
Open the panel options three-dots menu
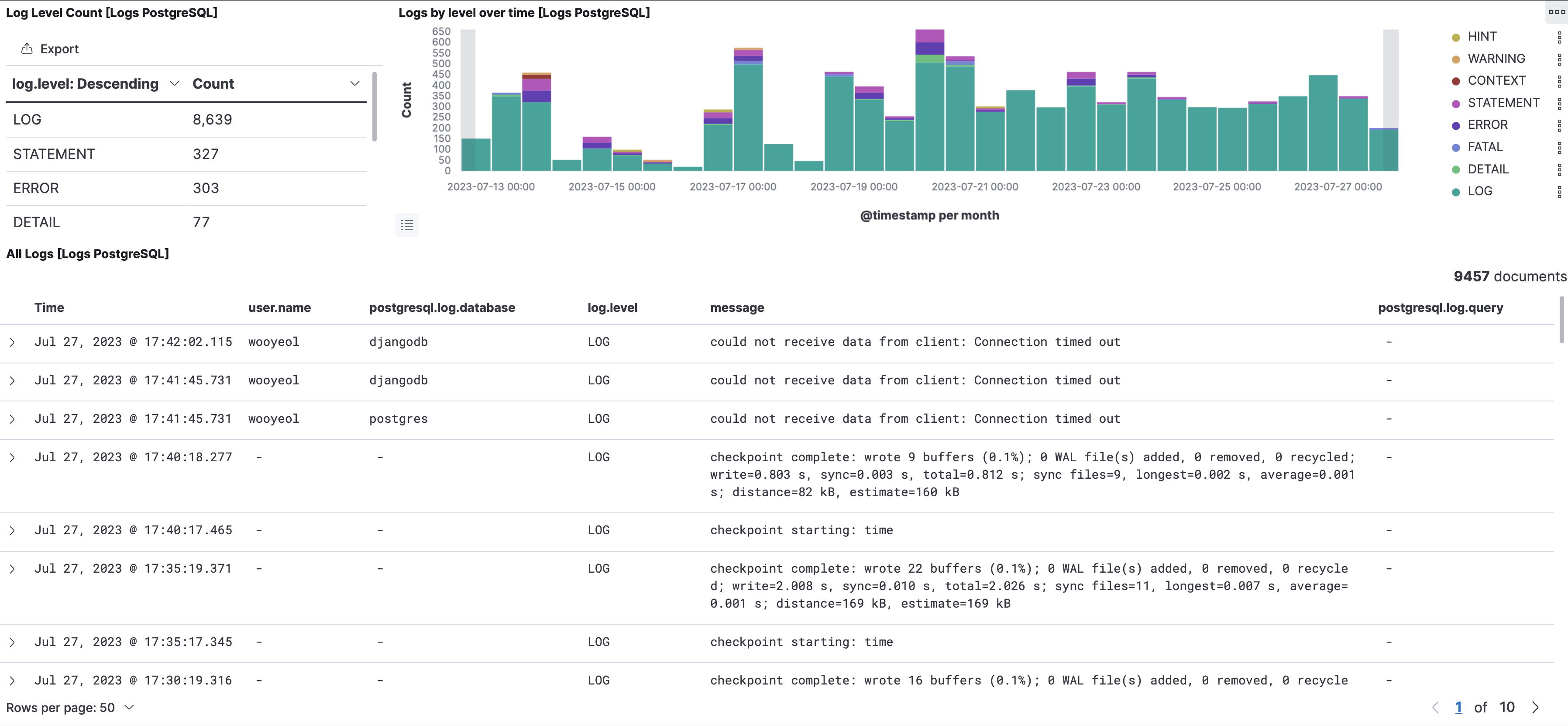pyautogui.click(x=1557, y=11)
